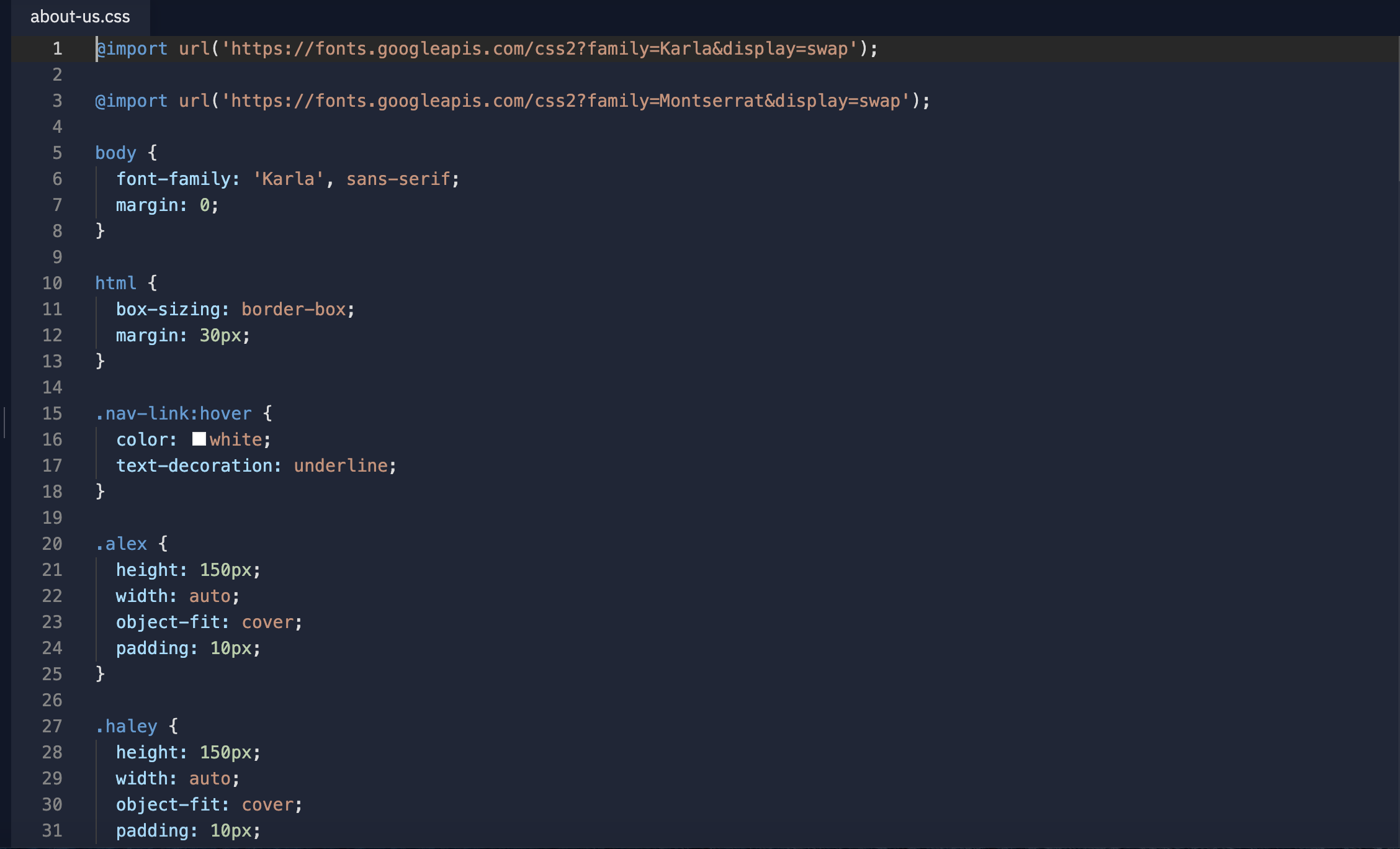Open the Karla Google Fonts URL
The image size is (1400, 849).
coord(539,48)
